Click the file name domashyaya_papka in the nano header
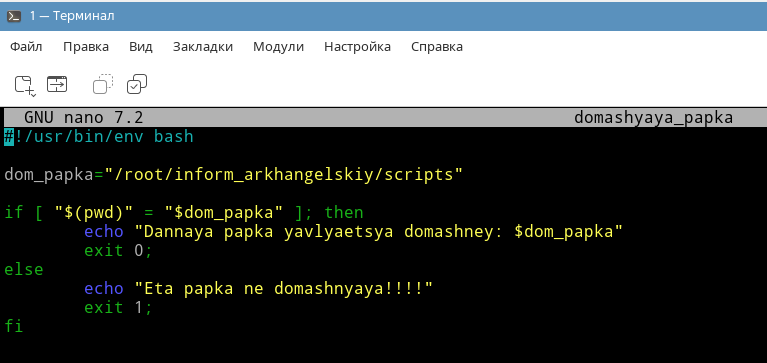This screenshot has height=363, width=767. coord(654,118)
